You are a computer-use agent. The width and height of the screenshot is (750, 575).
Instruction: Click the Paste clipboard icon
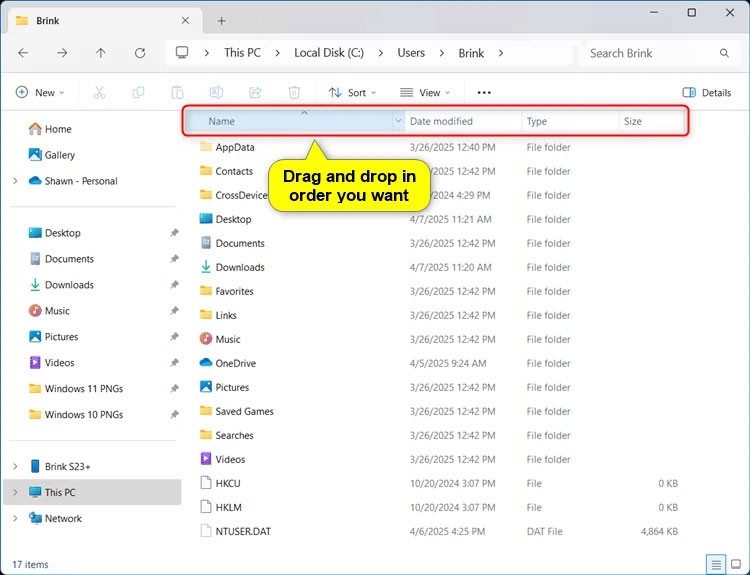click(x=177, y=93)
